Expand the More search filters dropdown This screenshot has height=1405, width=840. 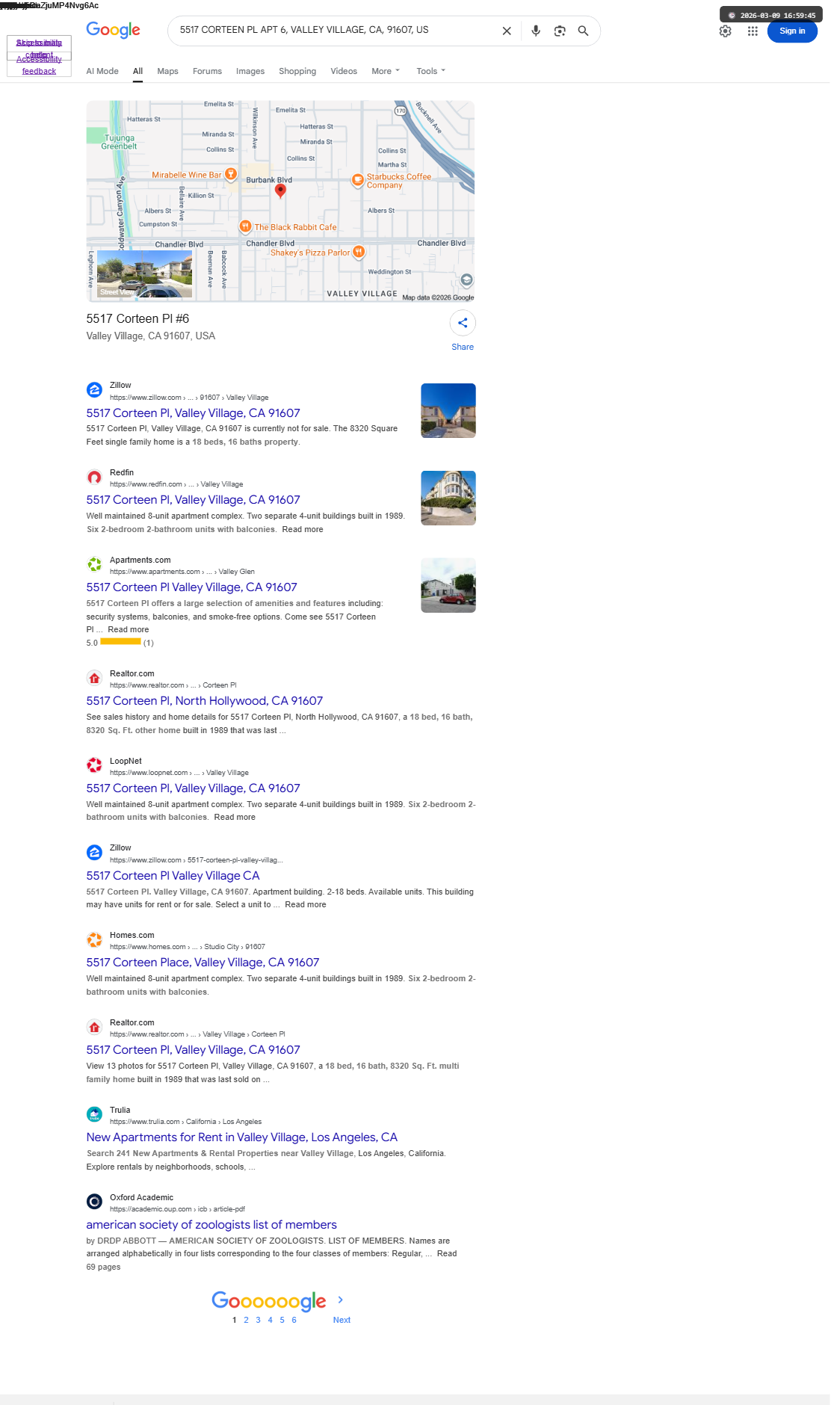coord(386,71)
